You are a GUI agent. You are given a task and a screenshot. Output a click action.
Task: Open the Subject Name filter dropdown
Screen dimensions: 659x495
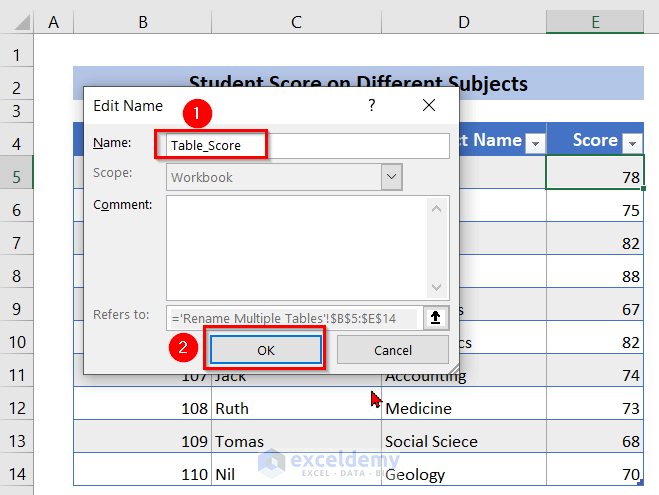click(535, 144)
